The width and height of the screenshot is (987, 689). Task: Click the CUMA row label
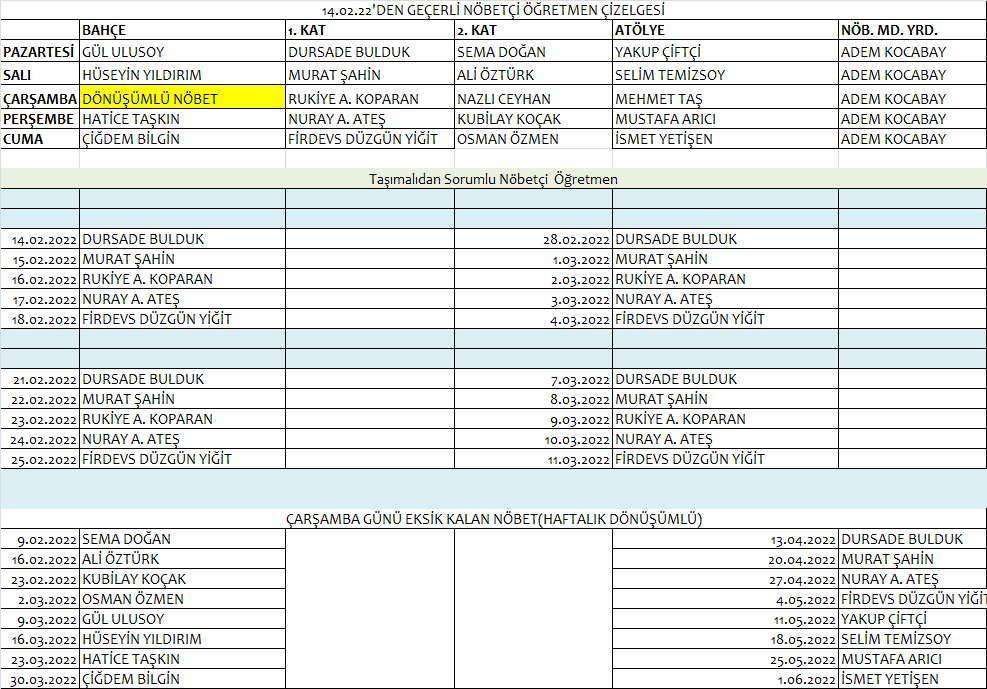[x=39, y=139]
